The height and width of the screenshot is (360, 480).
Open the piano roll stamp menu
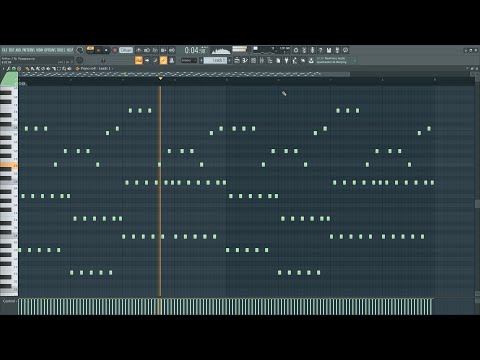[19, 68]
